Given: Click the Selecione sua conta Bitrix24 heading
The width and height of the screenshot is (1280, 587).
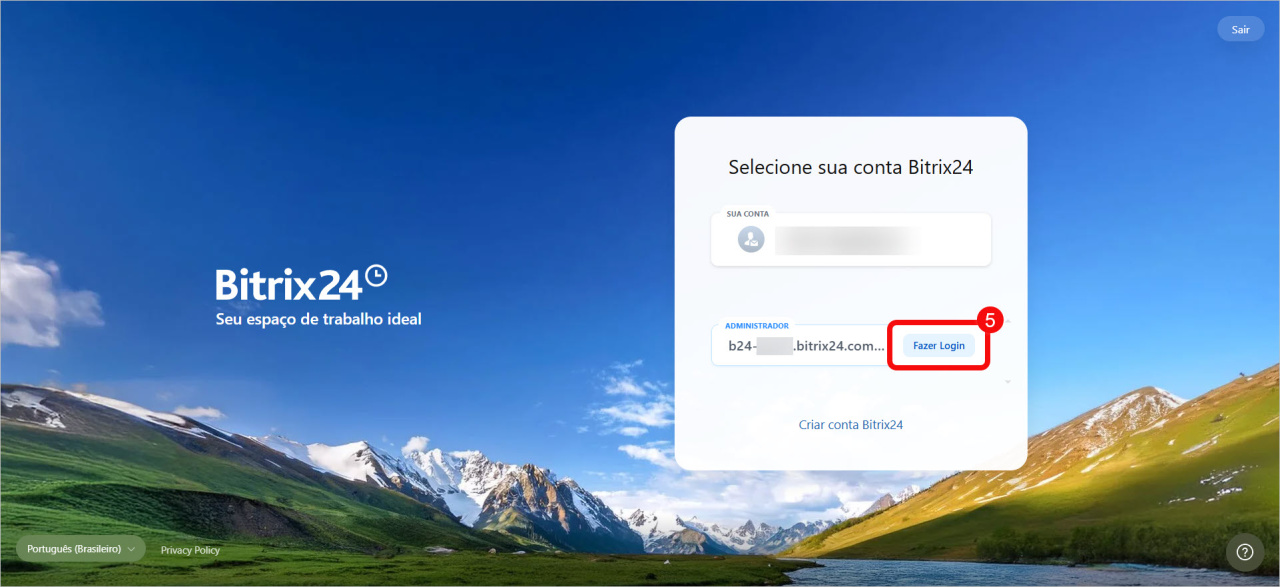Looking at the screenshot, I should 851,167.
